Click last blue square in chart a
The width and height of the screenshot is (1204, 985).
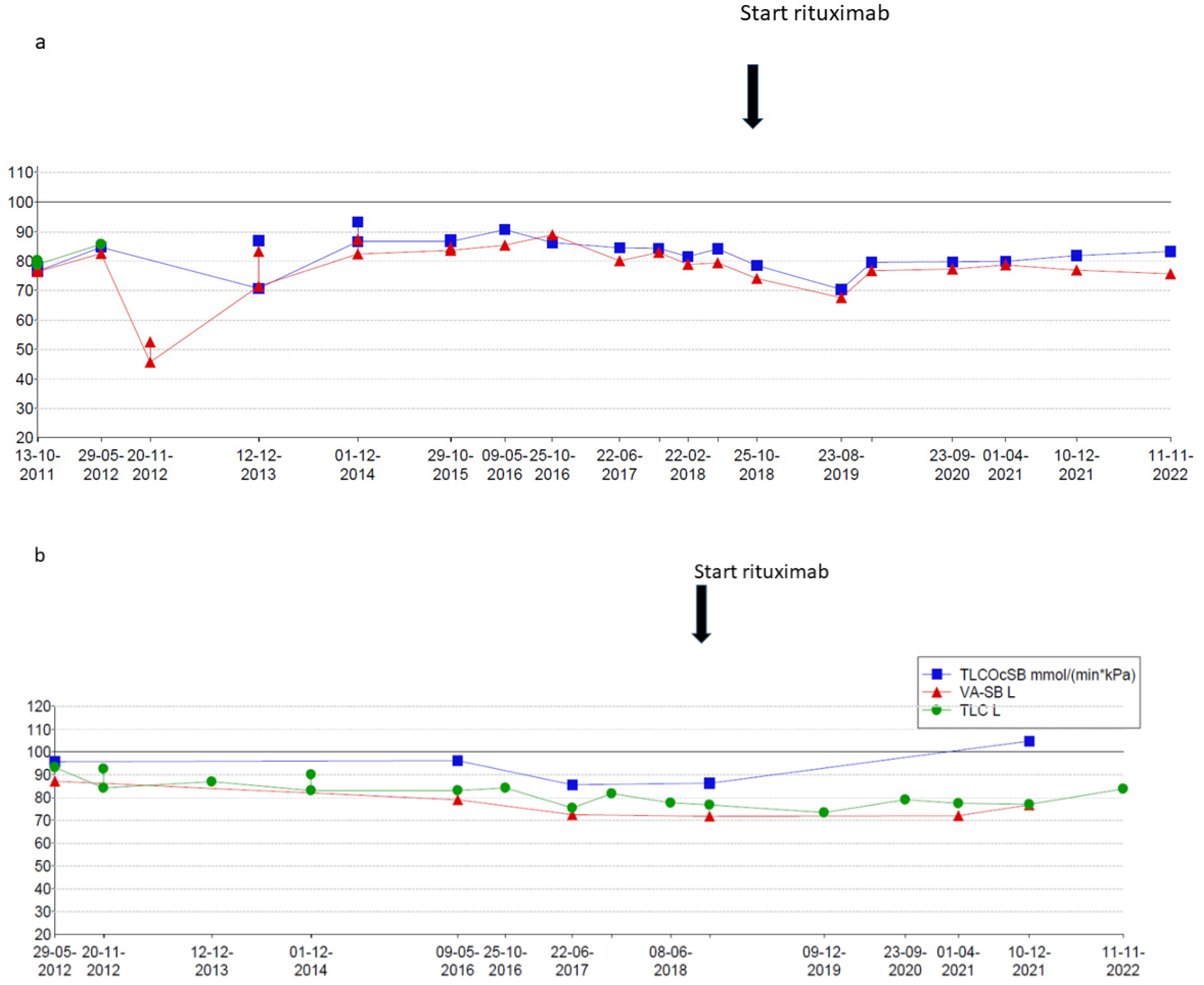tap(1170, 251)
